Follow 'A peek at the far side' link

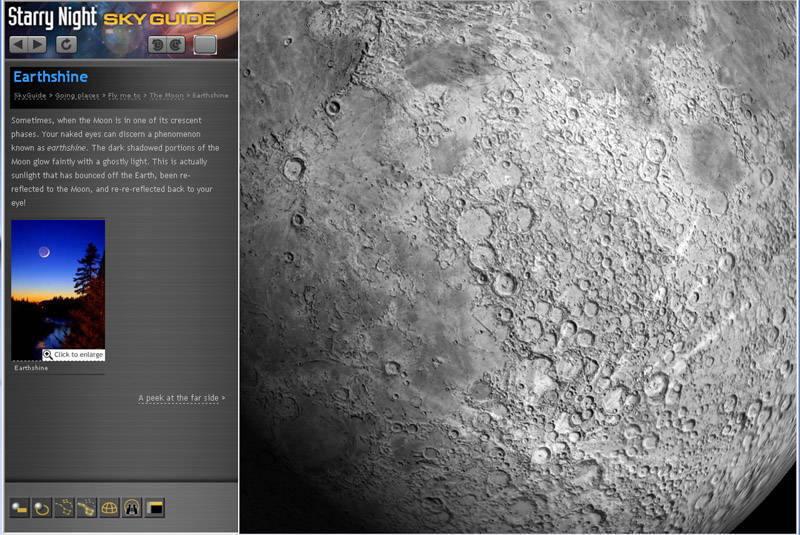[x=181, y=398]
